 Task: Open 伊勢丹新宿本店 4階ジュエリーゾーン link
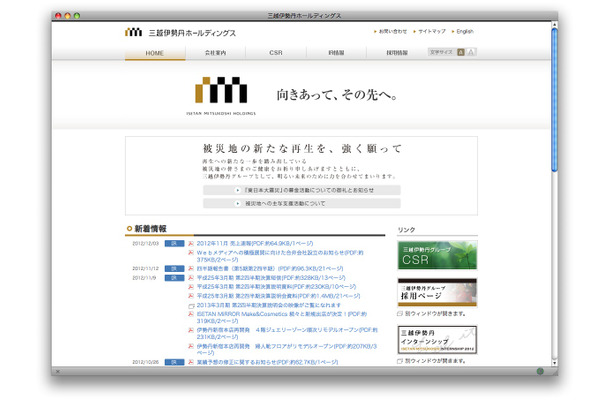287,333
